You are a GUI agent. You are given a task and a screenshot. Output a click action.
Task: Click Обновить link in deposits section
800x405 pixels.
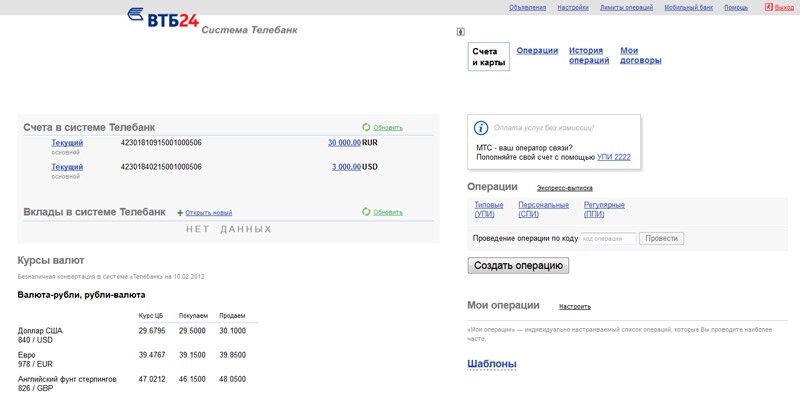pyautogui.click(x=388, y=212)
